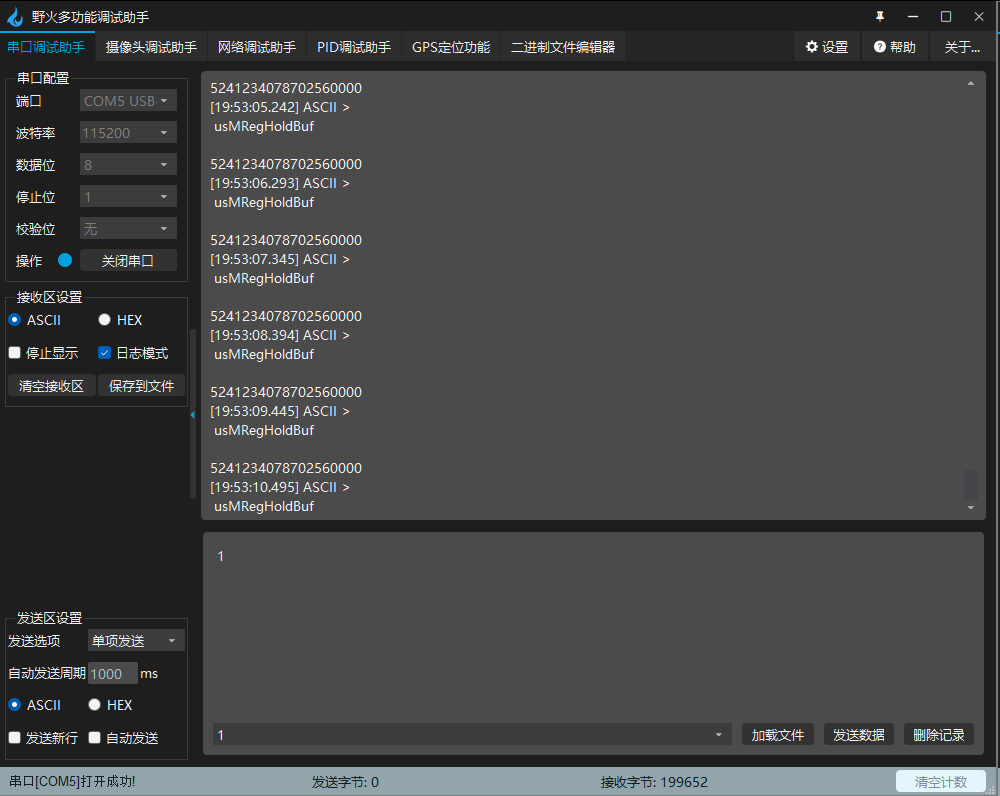The image size is (1000, 796).
Task: Switch to GPS定位功能 tab
Action: [x=451, y=47]
